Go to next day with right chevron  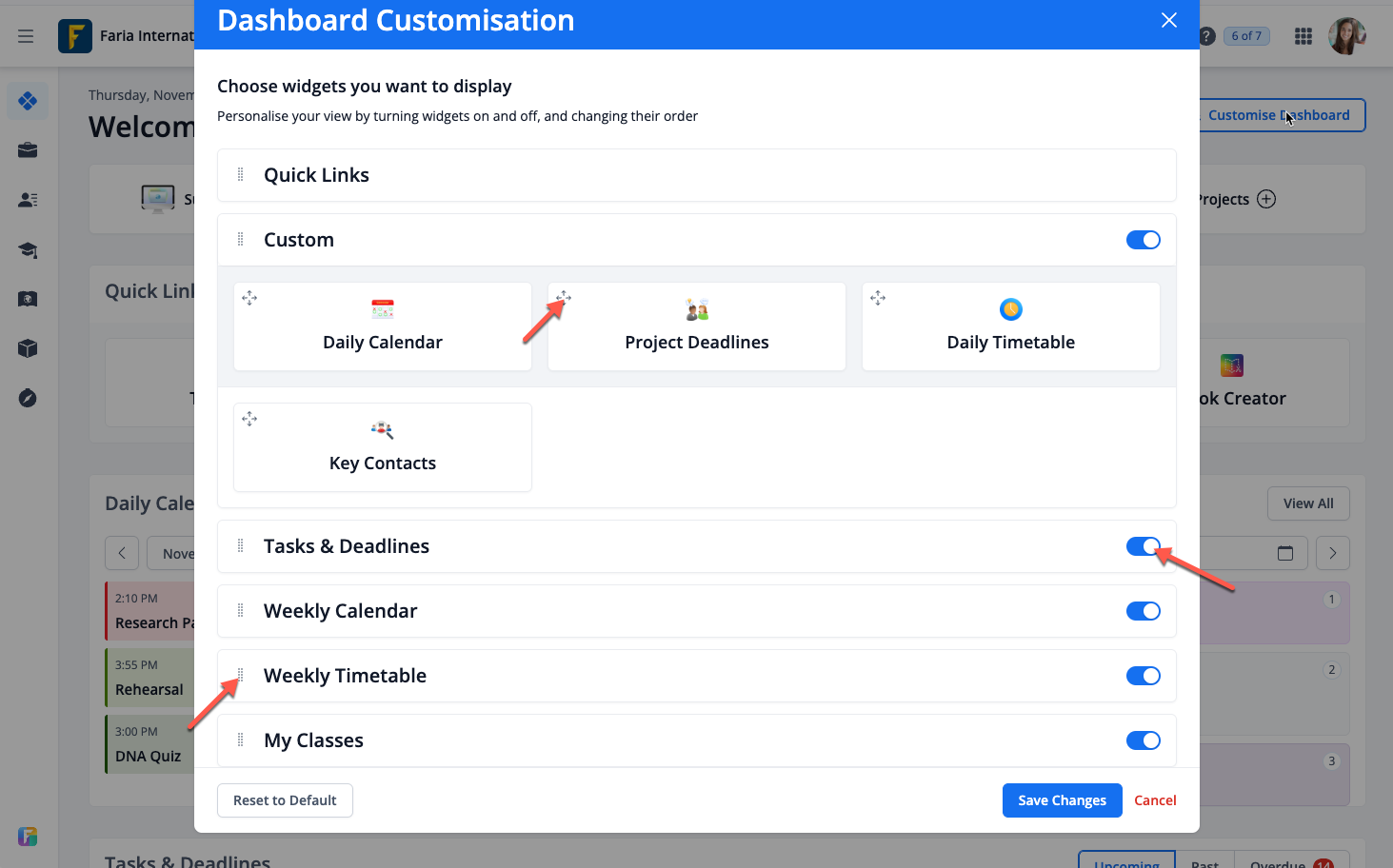pyautogui.click(x=1332, y=553)
